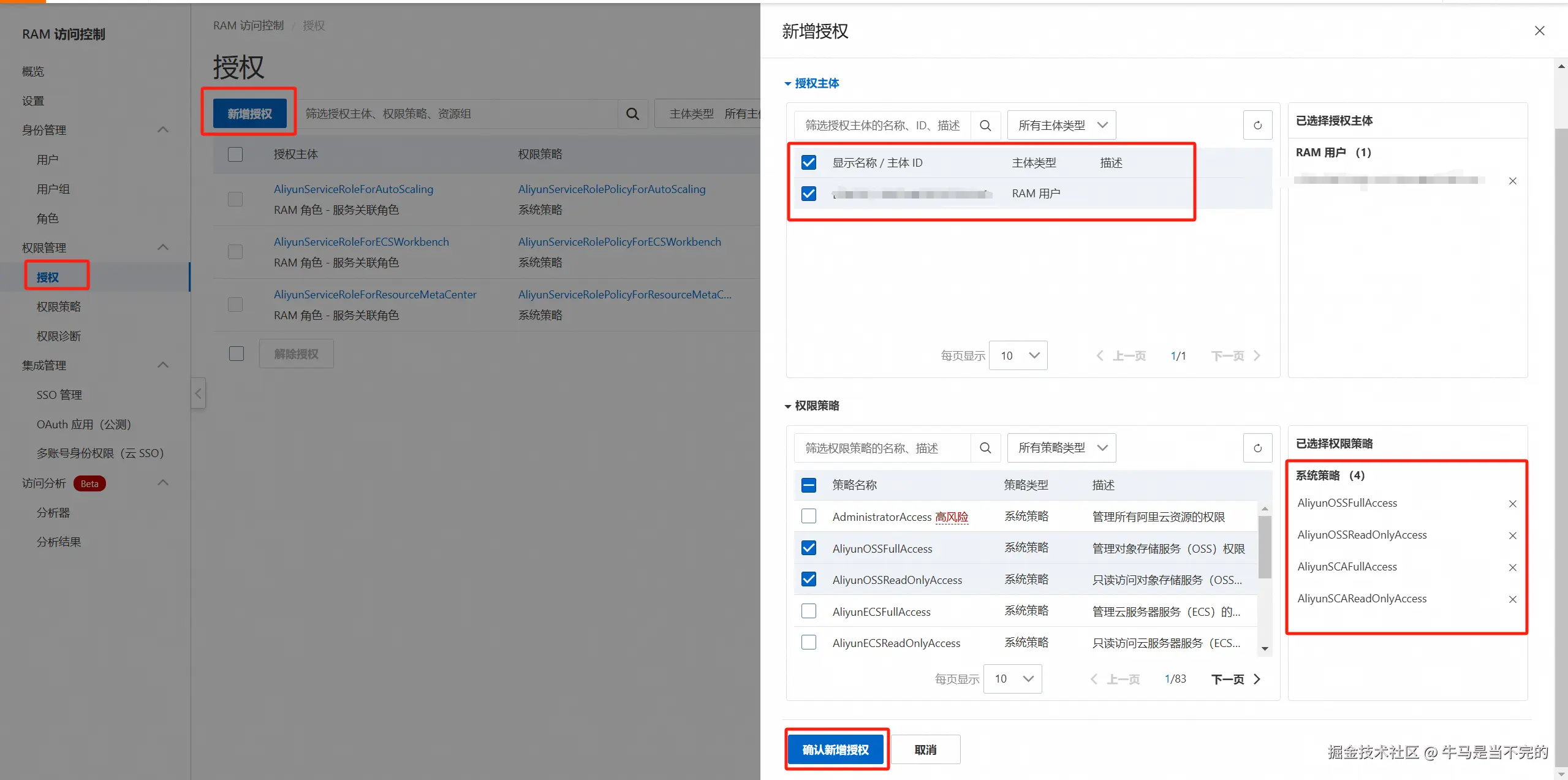The height and width of the screenshot is (780, 1568).
Task: Click the 取消 button
Action: coord(925,749)
